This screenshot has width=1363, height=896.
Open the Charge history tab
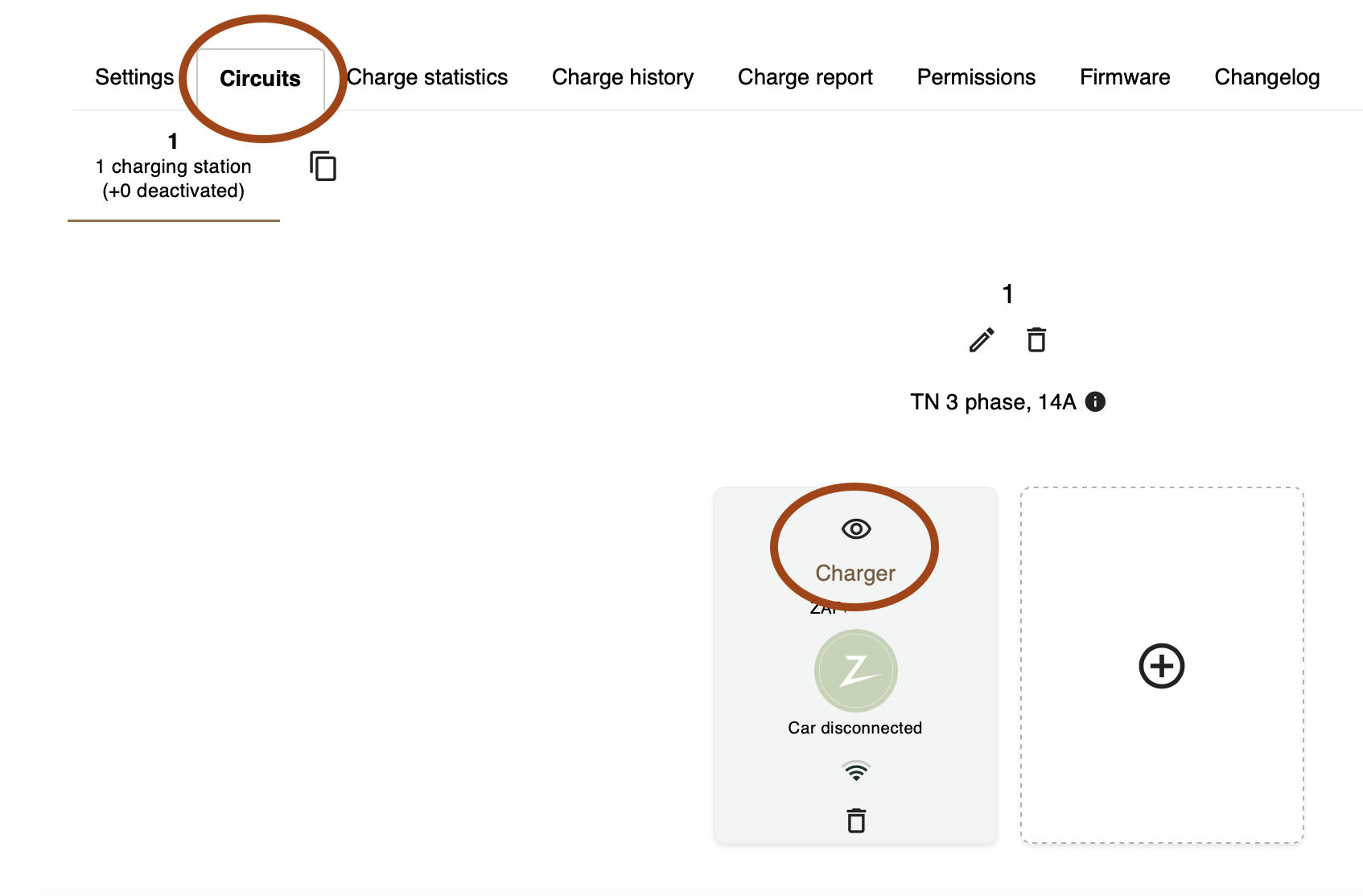(623, 77)
